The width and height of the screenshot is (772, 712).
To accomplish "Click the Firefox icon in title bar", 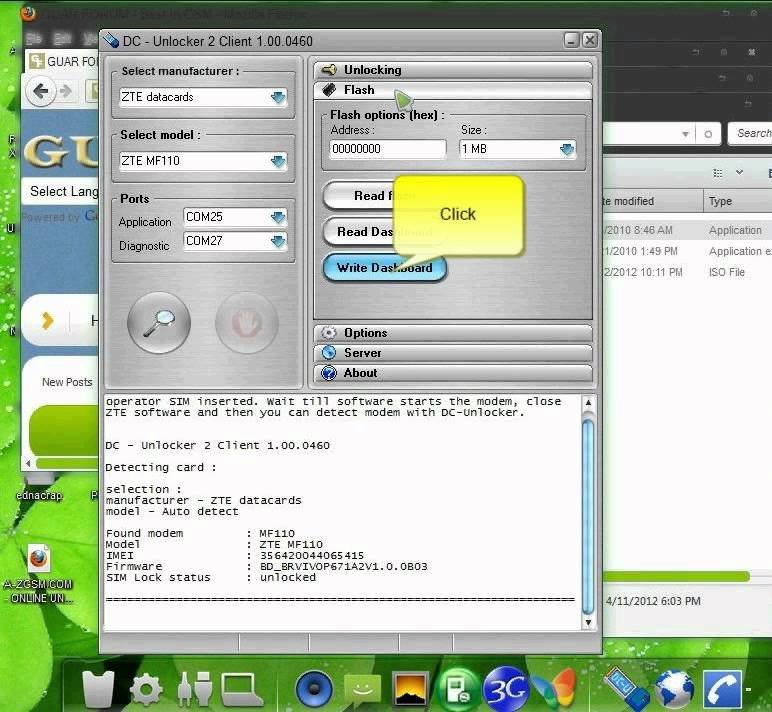I will click(29, 13).
